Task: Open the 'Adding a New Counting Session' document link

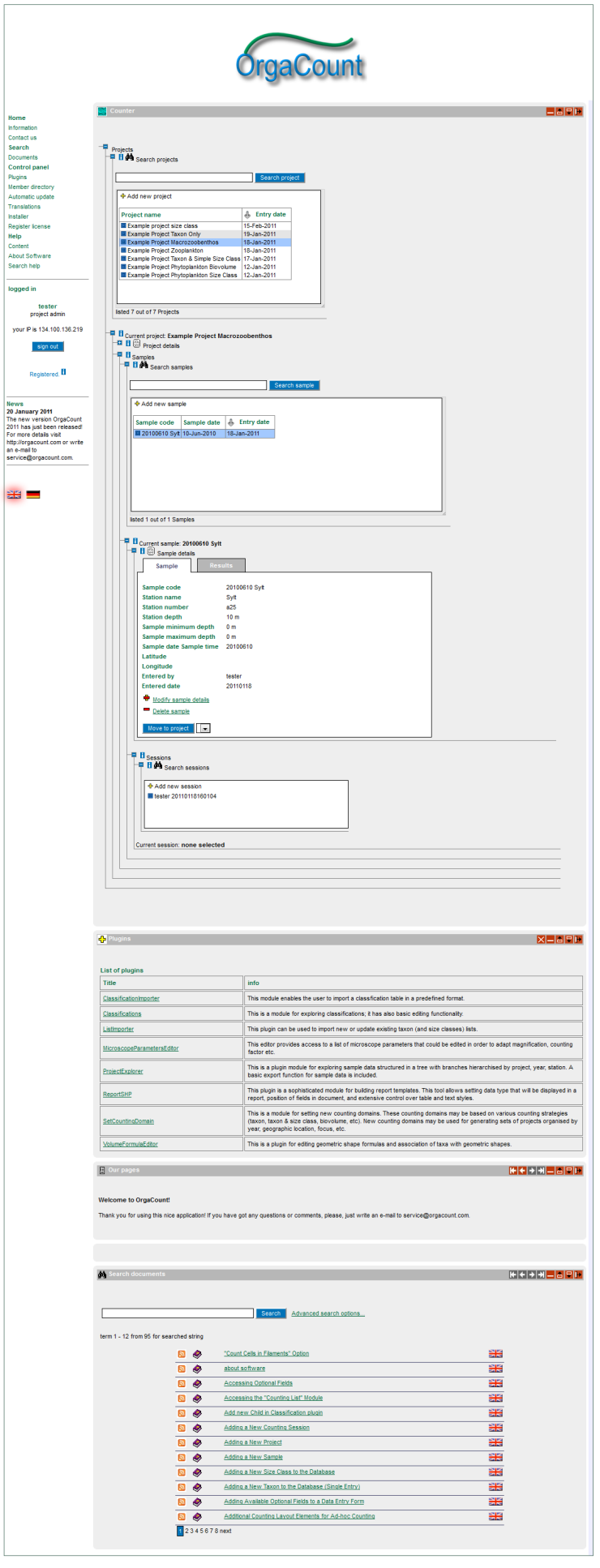Action: pyautogui.click(x=267, y=1427)
